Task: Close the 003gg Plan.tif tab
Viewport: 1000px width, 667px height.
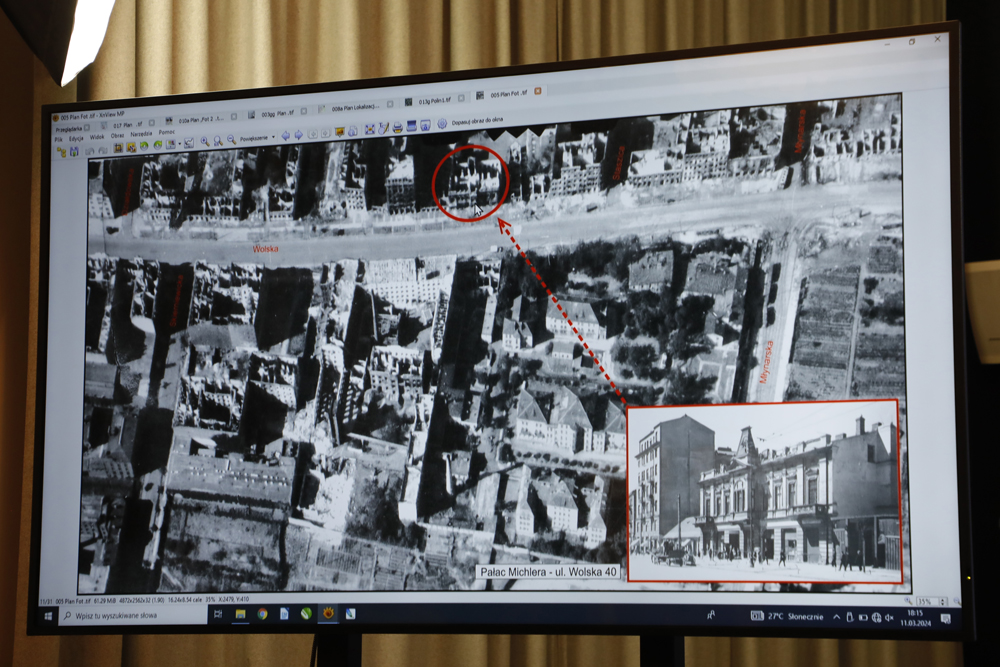Action: coord(304,112)
